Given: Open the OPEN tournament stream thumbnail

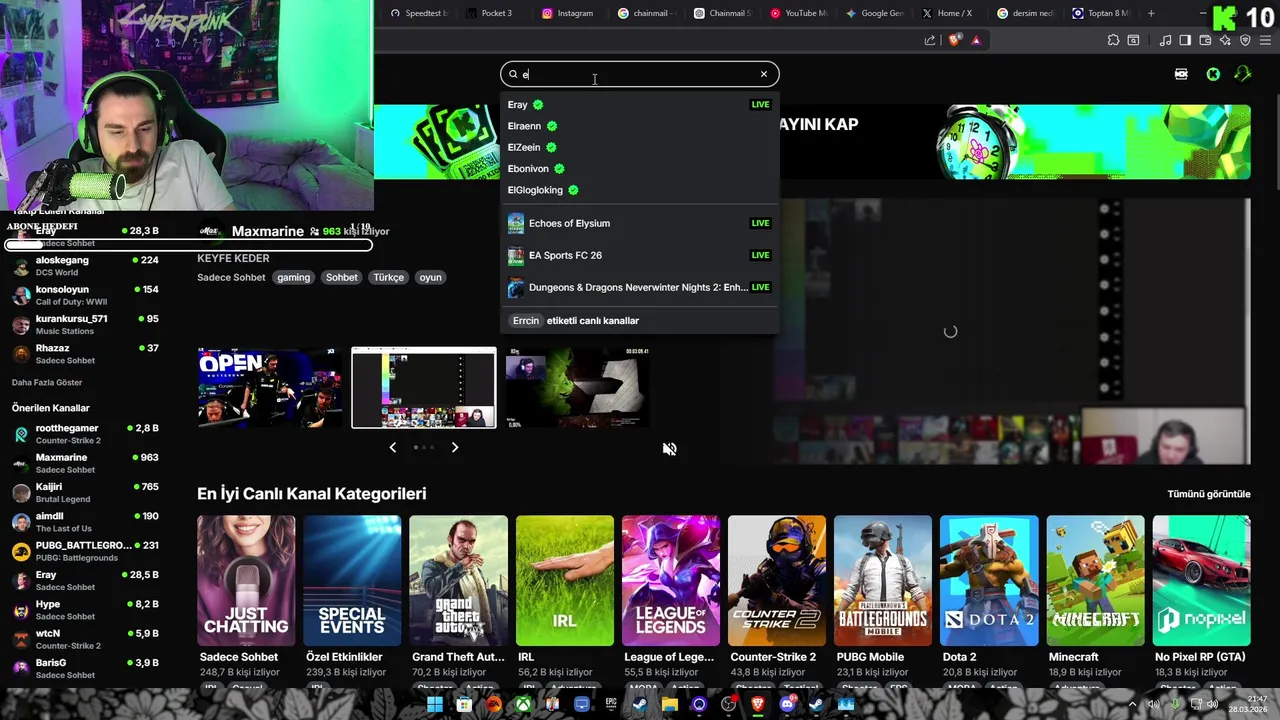Looking at the screenshot, I should point(269,388).
